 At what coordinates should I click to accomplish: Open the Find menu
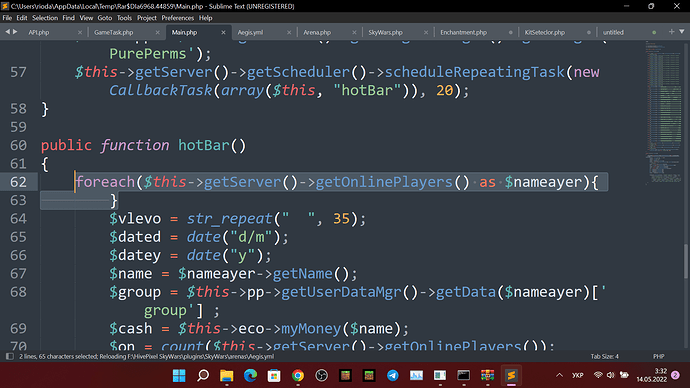[68, 18]
